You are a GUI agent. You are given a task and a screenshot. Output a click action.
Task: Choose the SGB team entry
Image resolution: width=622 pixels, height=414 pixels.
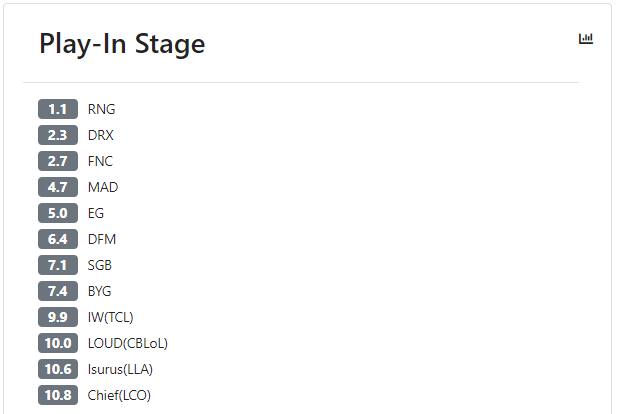click(x=100, y=265)
